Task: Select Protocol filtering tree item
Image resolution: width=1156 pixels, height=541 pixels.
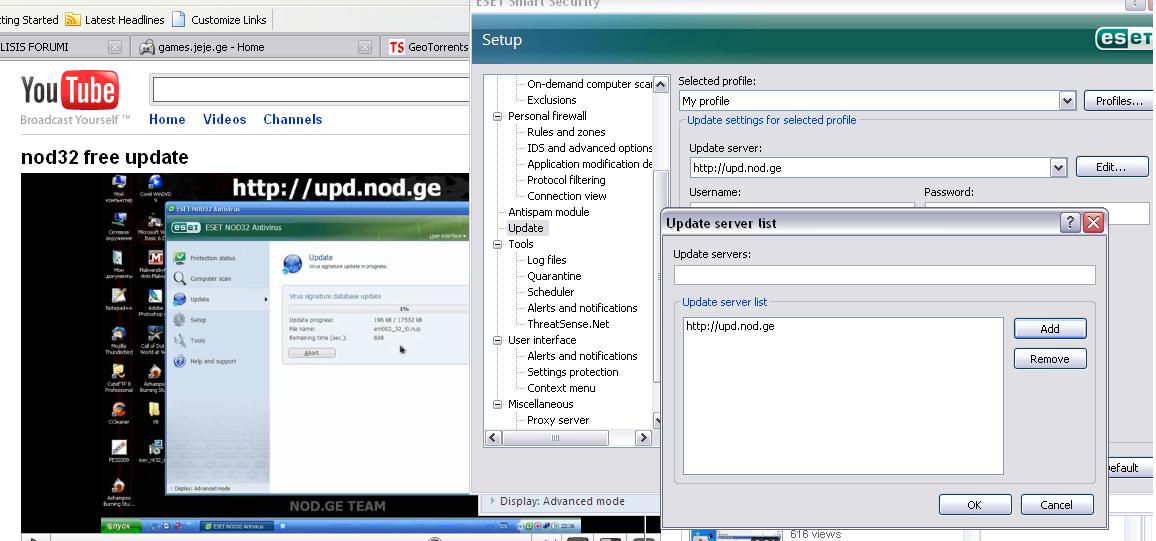Action: pos(566,181)
